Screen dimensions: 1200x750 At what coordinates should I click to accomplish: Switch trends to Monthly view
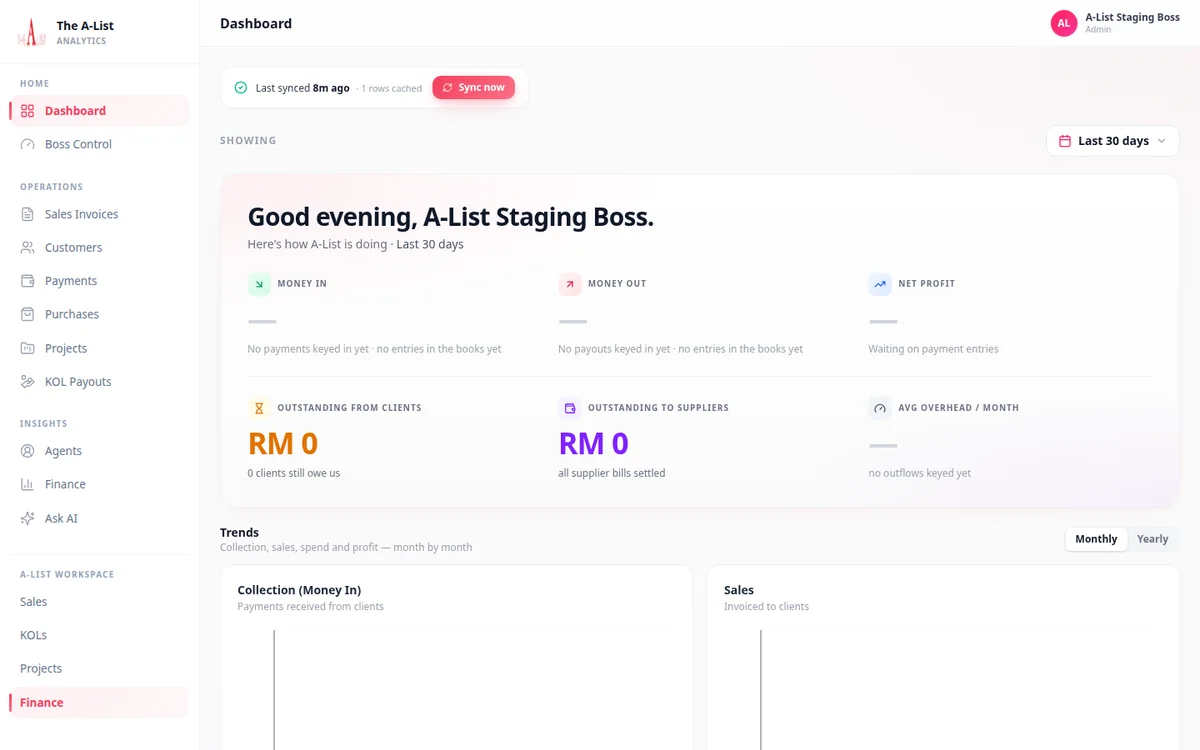(1096, 539)
